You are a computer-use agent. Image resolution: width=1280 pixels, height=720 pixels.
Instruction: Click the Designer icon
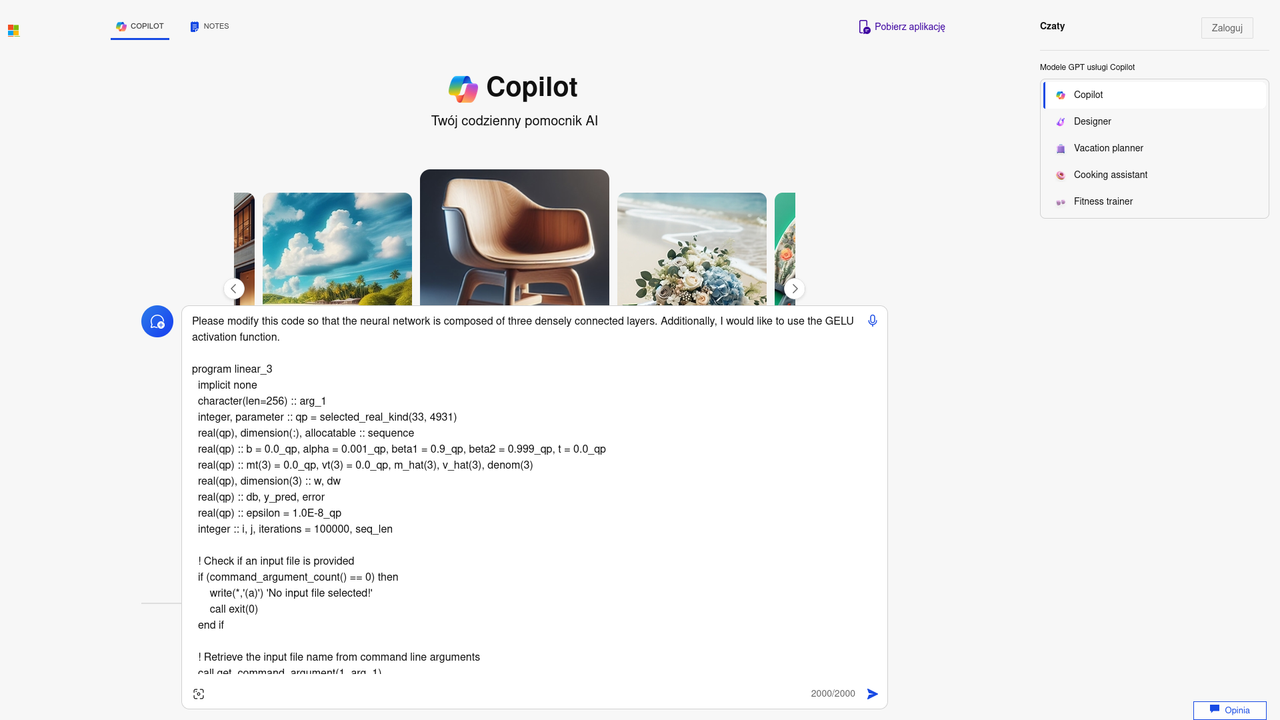[x=1061, y=121]
